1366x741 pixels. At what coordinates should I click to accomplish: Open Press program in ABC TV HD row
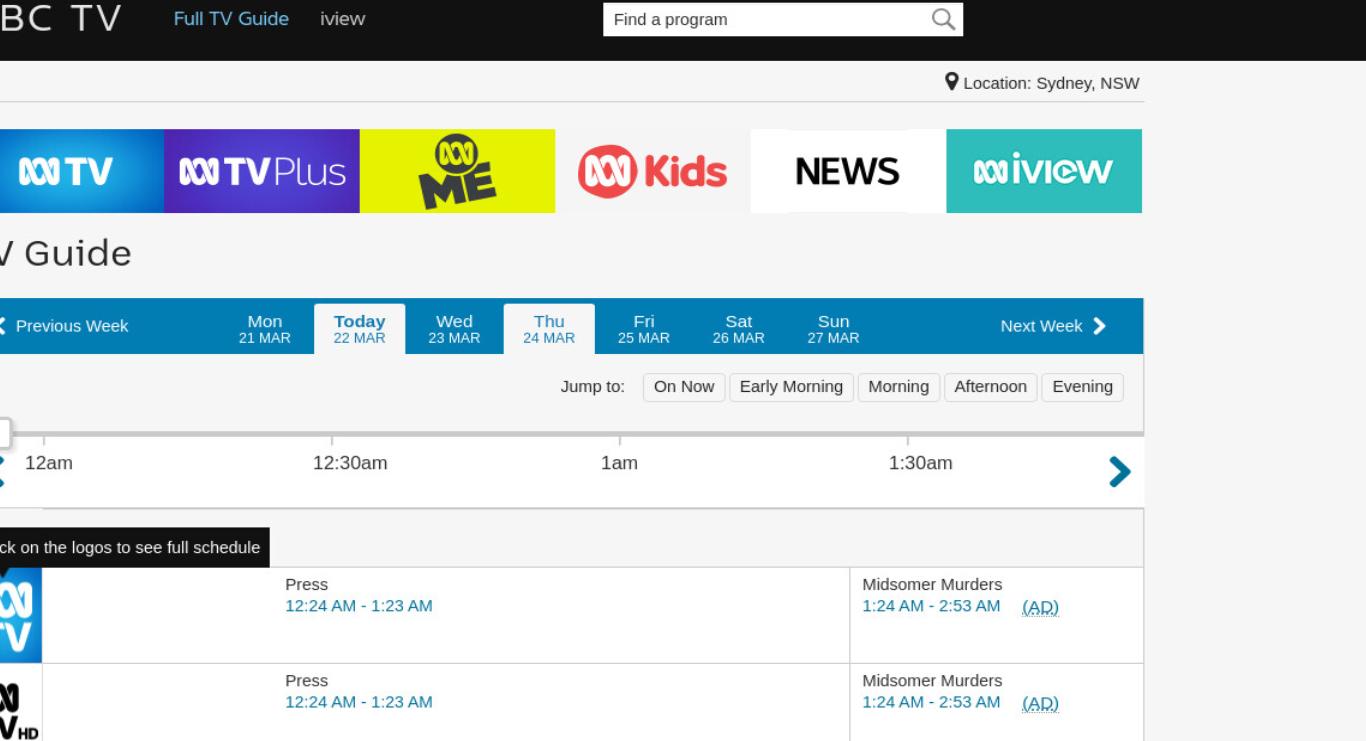pos(306,681)
